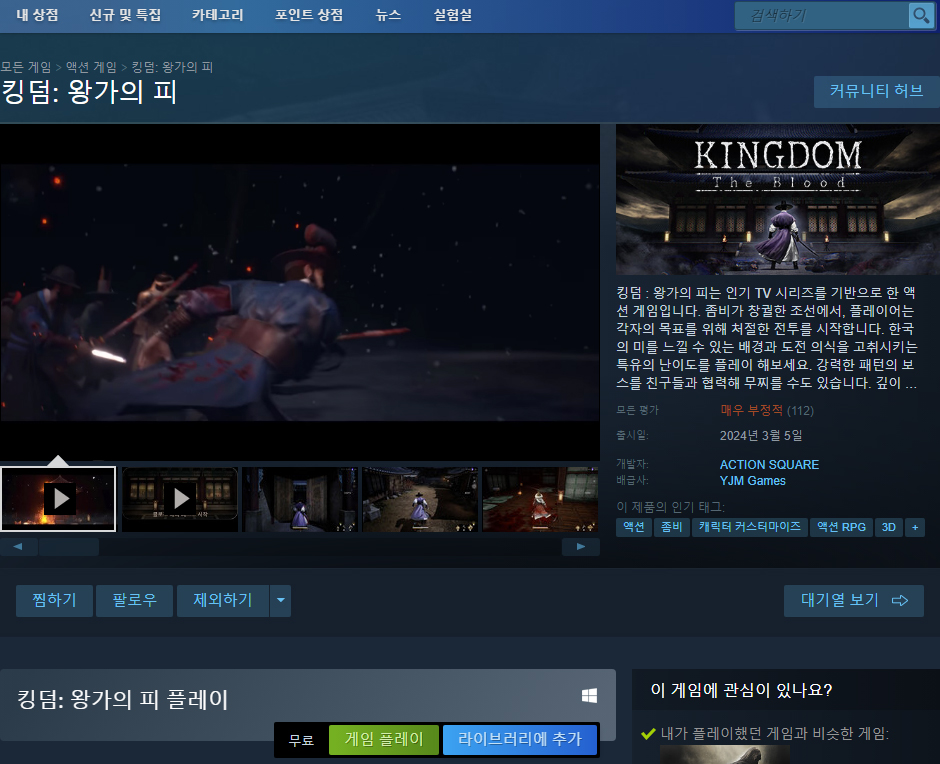Select the red-lit fifth screenshot thumbnail
Image resolution: width=940 pixels, height=764 pixels.
click(540, 499)
